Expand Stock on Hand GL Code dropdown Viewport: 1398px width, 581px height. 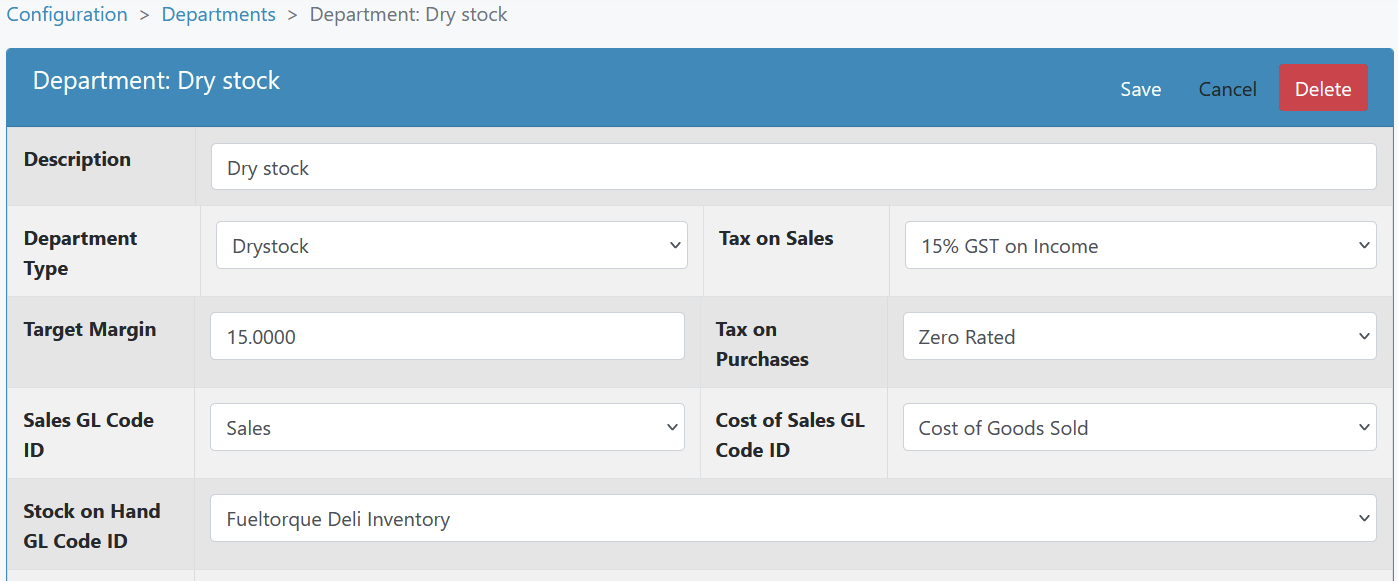(x=794, y=518)
